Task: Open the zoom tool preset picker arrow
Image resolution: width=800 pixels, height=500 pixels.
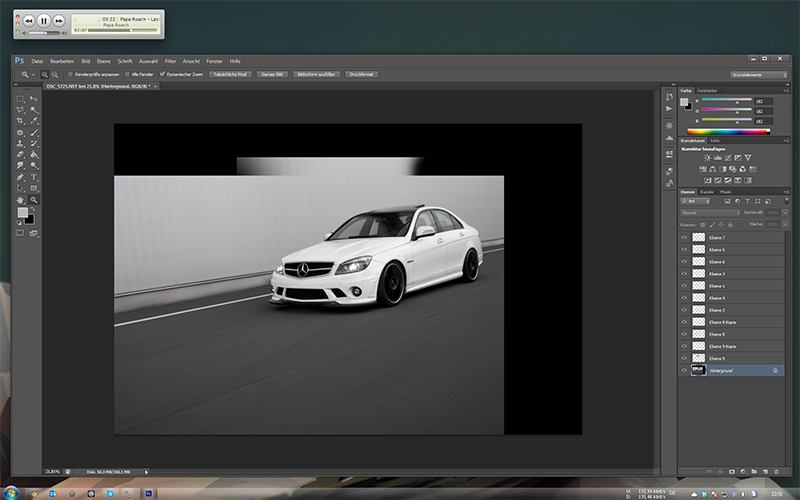Action: [33, 75]
